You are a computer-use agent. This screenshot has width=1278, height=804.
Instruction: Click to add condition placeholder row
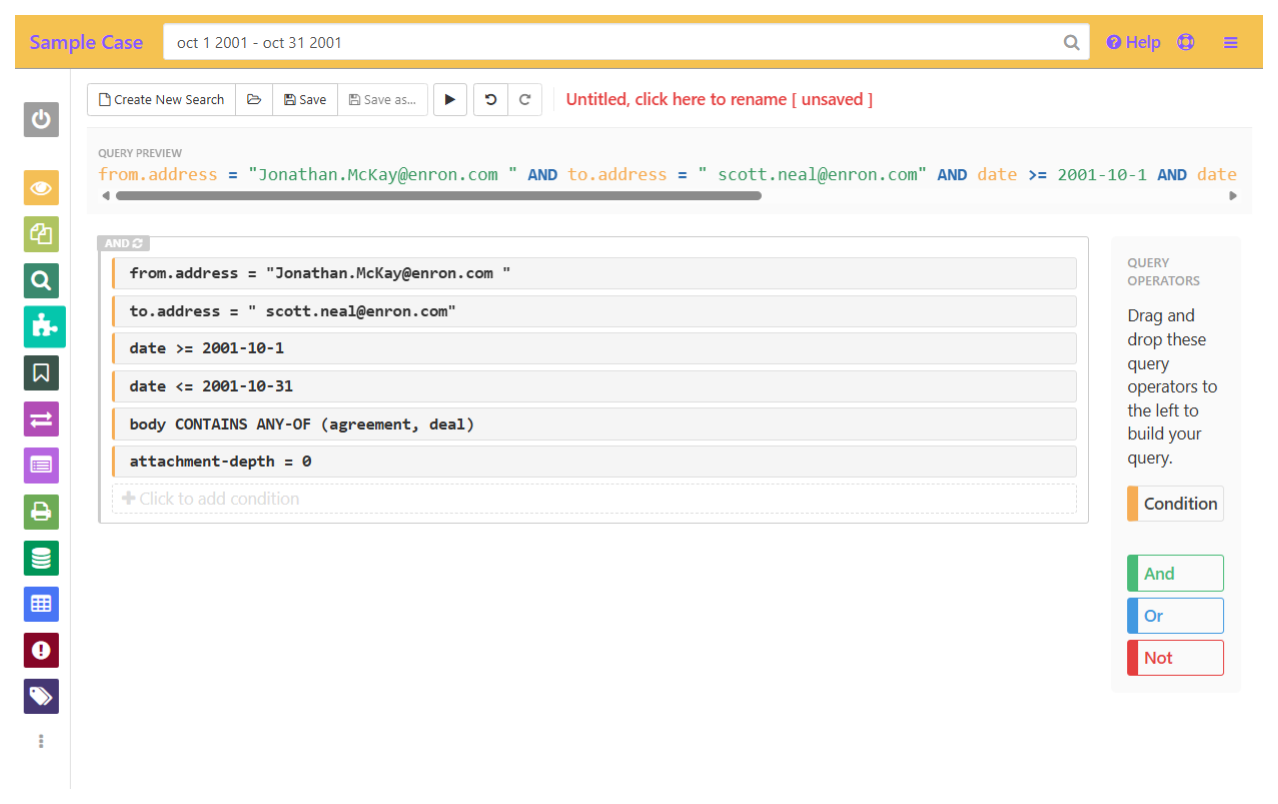click(593, 498)
